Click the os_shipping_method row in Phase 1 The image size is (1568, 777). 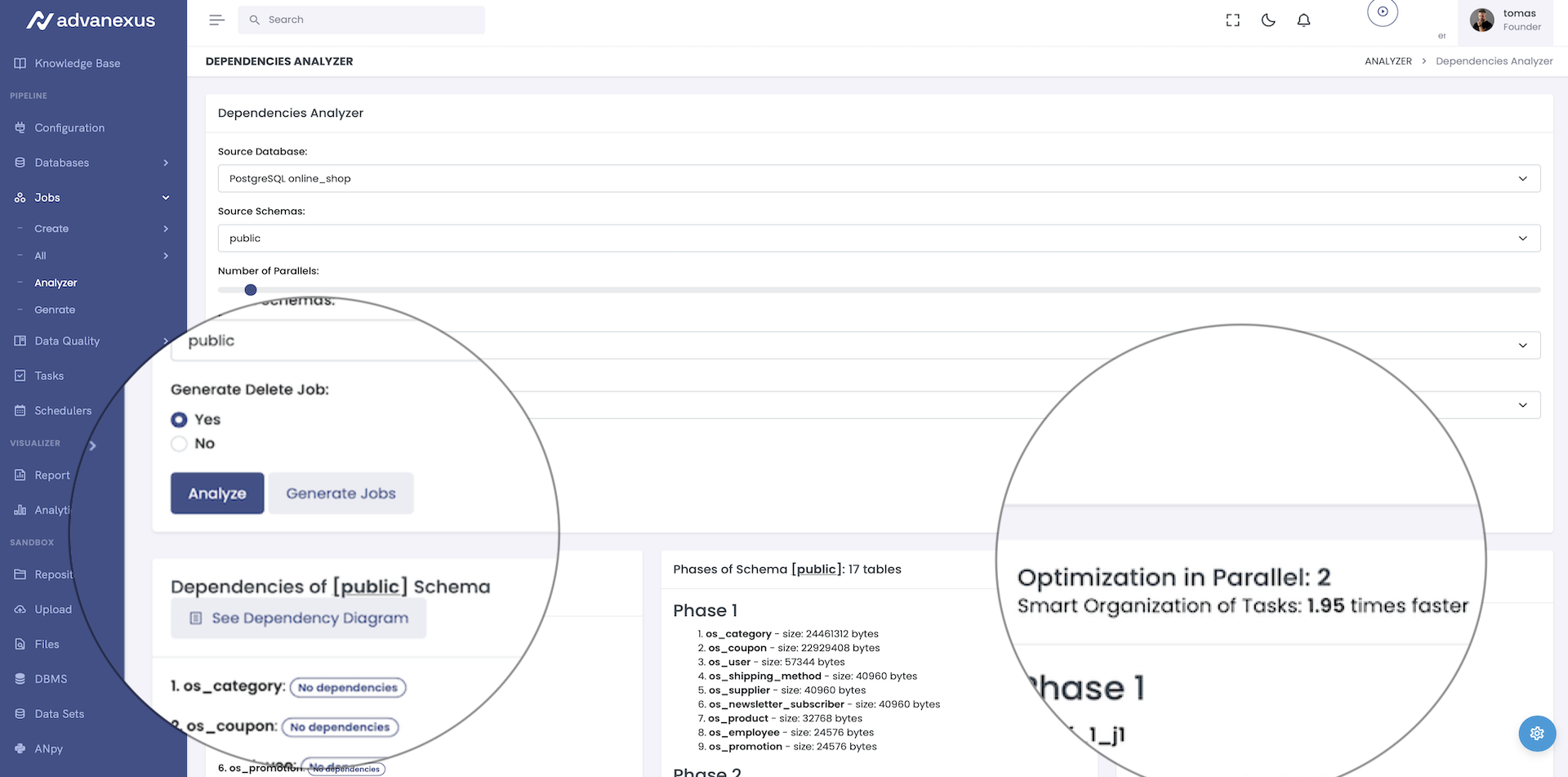[x=813, y=677]
